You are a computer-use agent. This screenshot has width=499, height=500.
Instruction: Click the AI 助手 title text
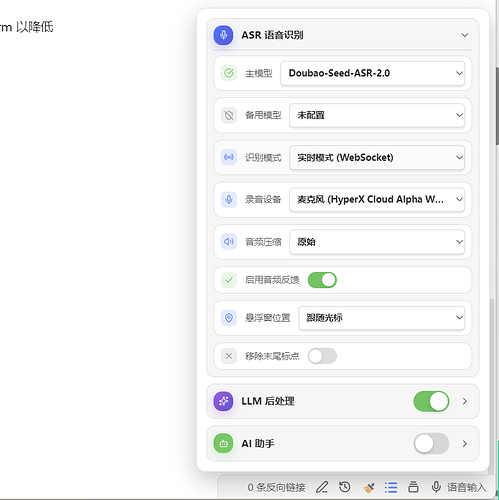(x=258, y=444)
